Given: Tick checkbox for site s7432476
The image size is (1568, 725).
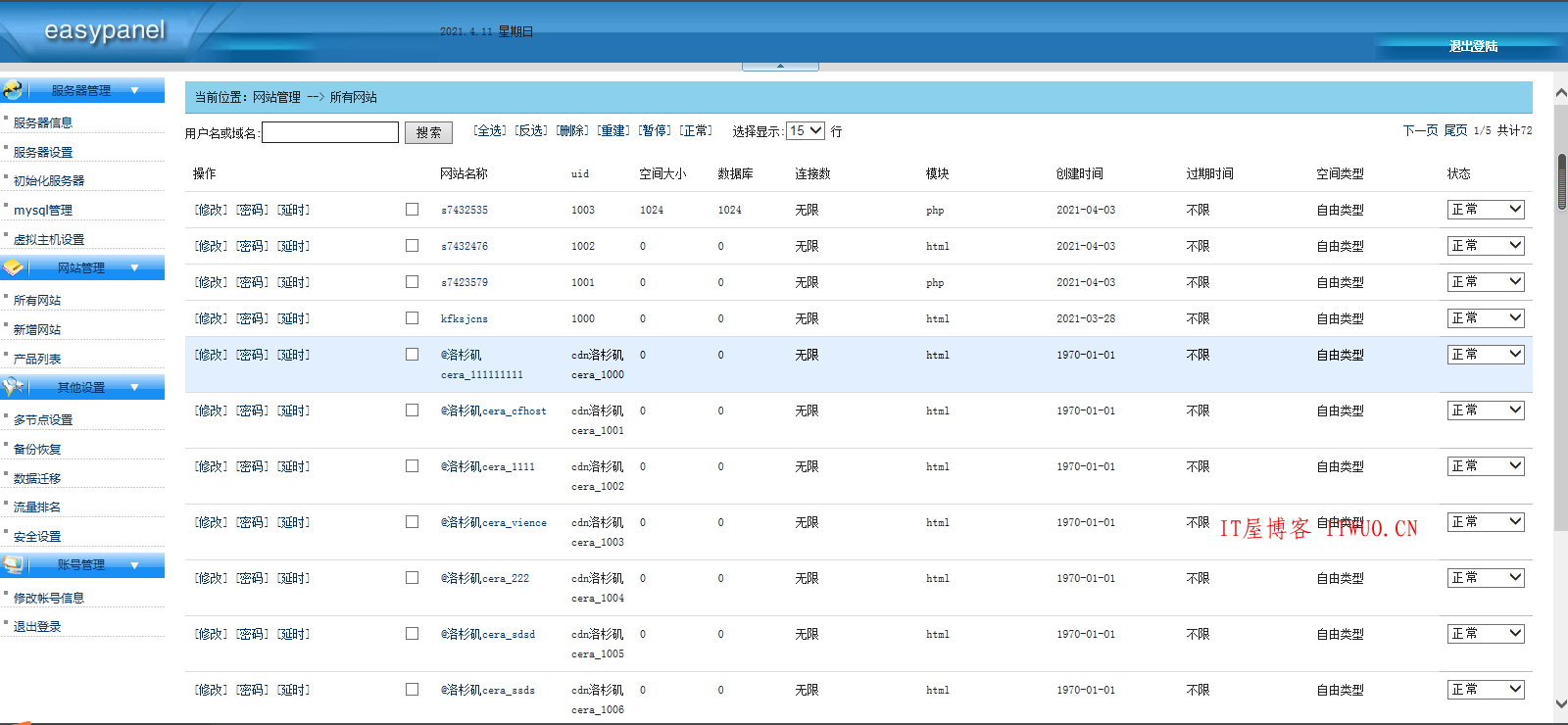Looking at the screenshot, I should [x=412, y=245].
